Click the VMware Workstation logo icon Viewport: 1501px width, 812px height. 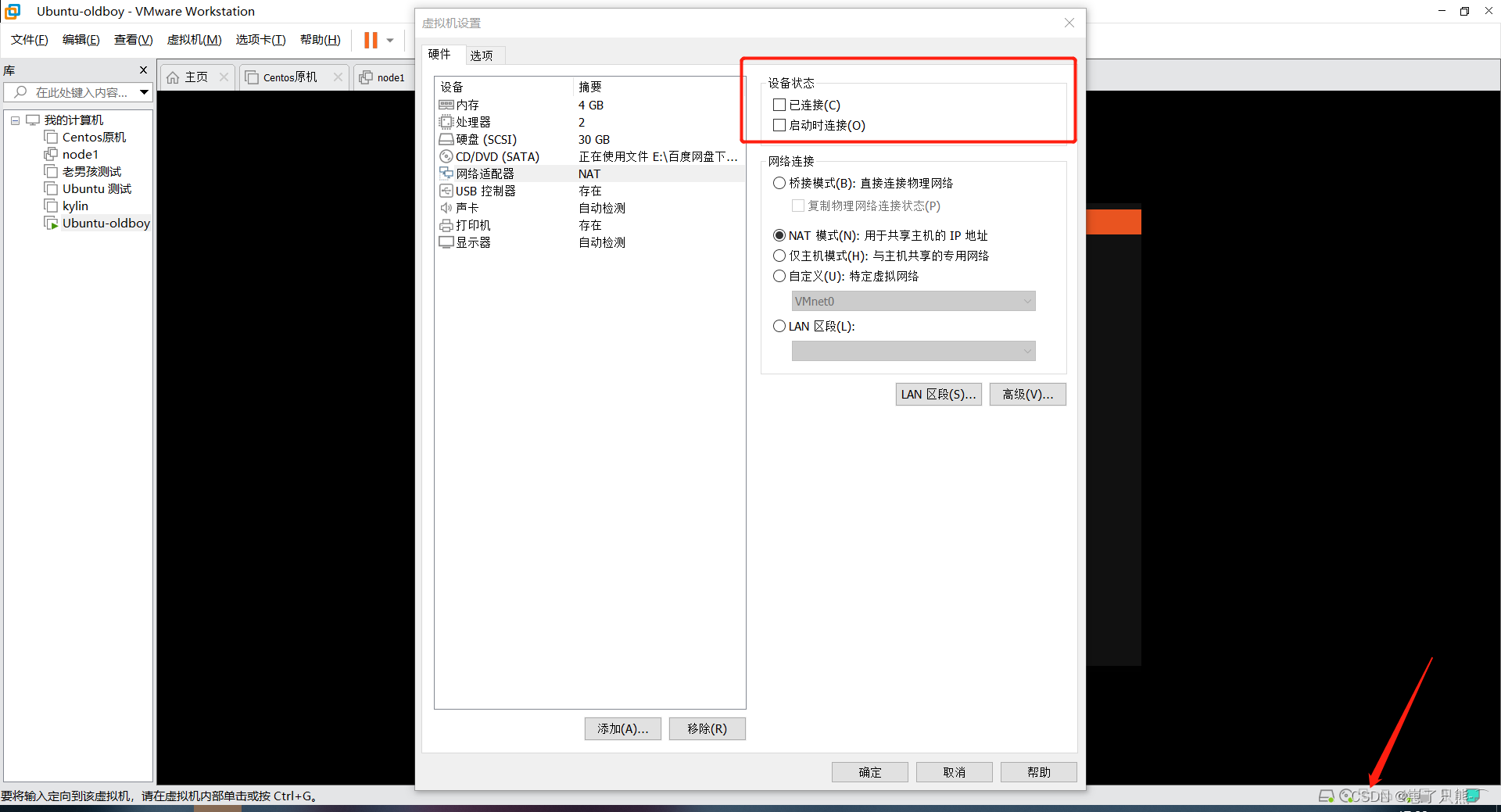[13, 11]
